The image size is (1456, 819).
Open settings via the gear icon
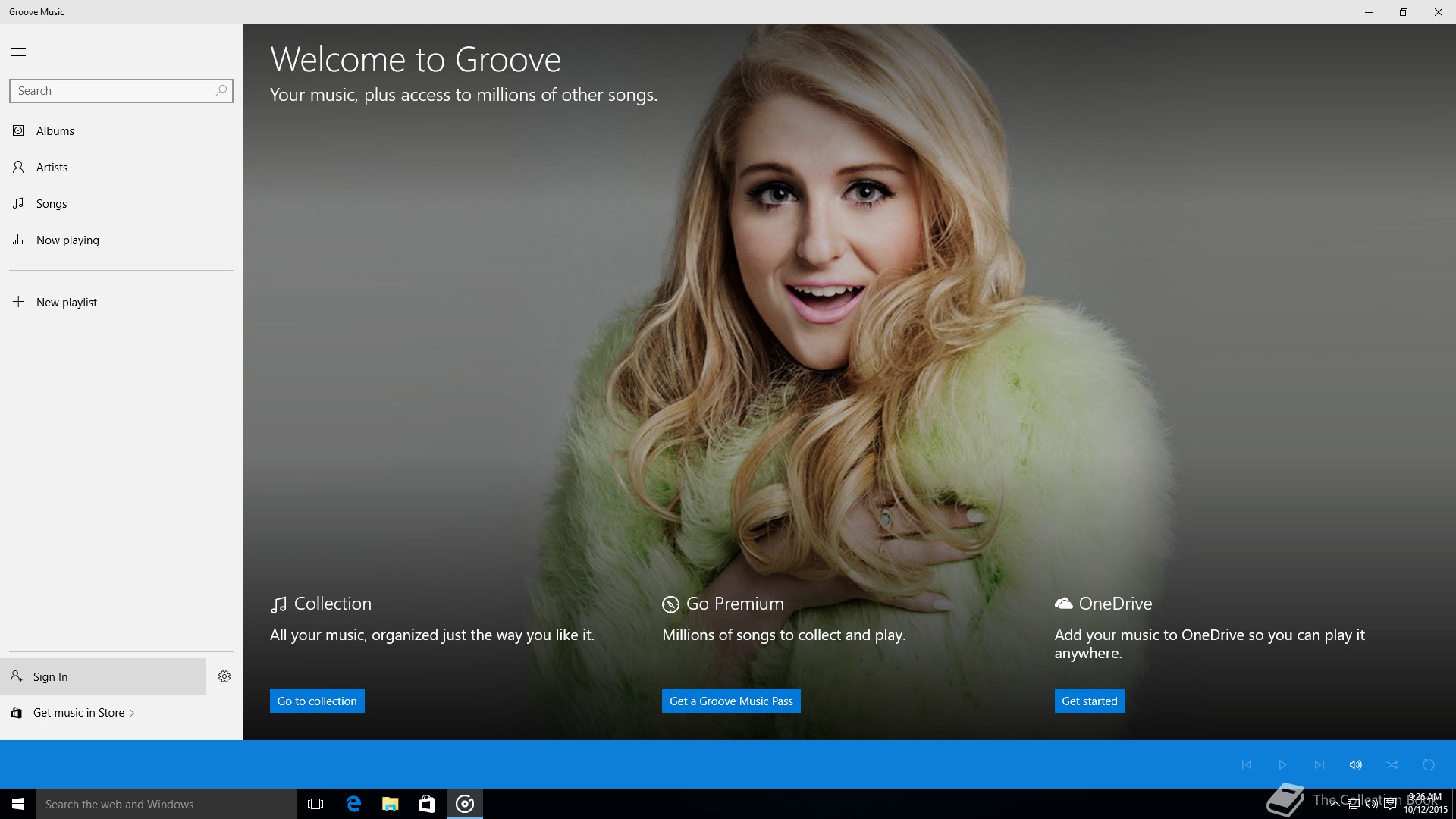pyautogui.click(x=224, y=676)
